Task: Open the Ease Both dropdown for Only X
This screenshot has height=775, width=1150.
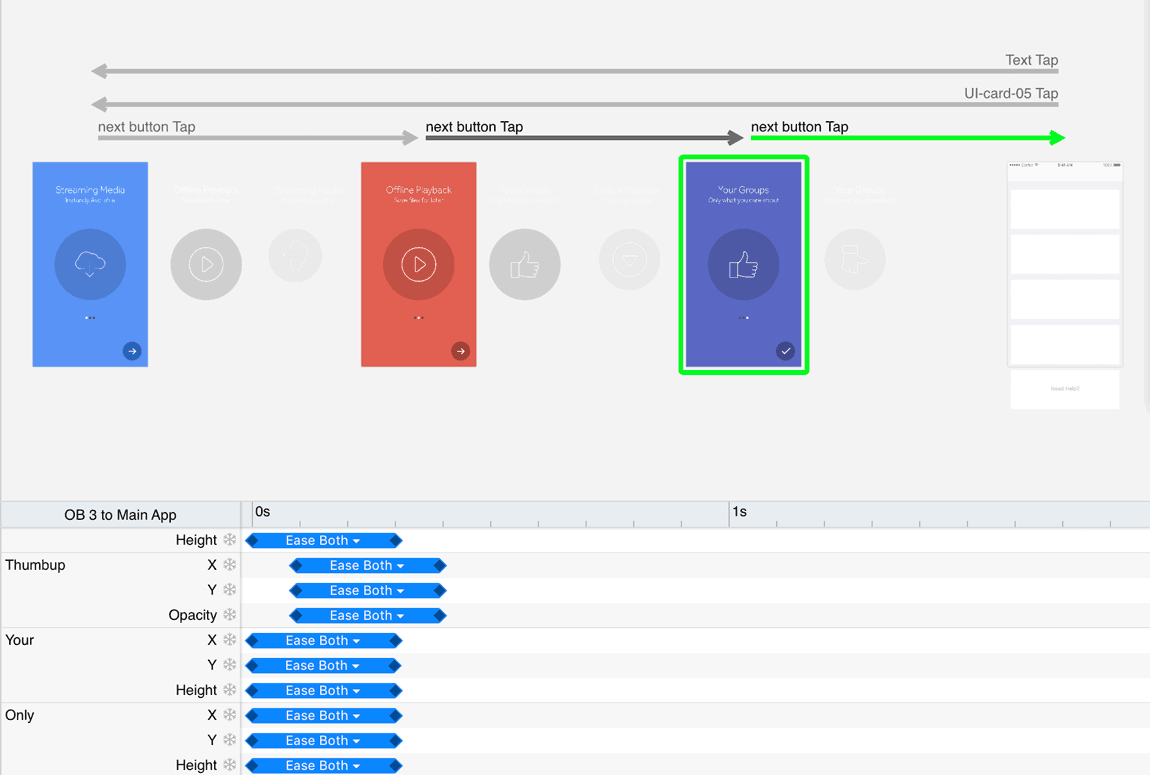Action: (323, 715)
